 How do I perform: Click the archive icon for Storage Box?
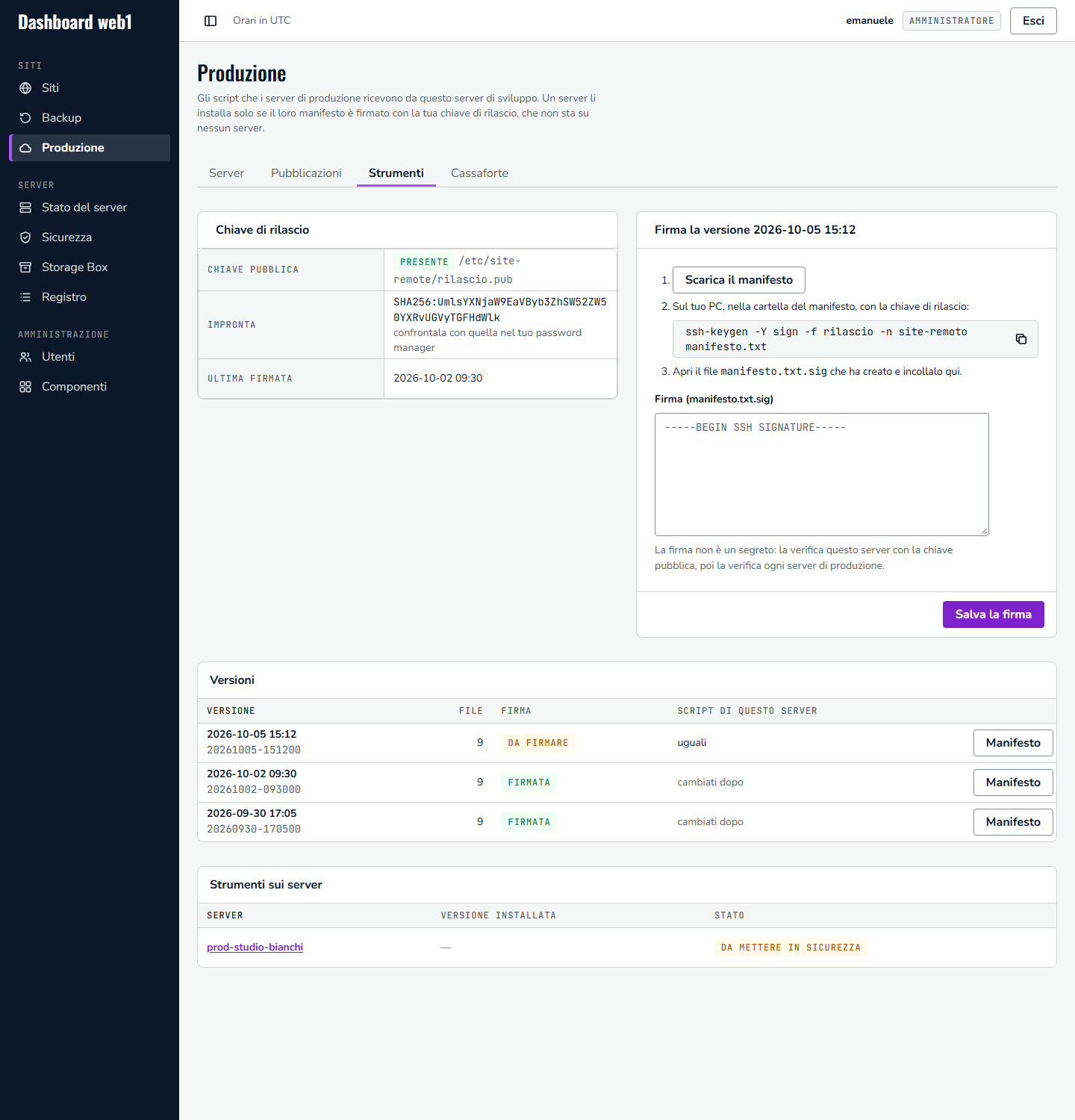pyautogui.click(x=25, y=267)
